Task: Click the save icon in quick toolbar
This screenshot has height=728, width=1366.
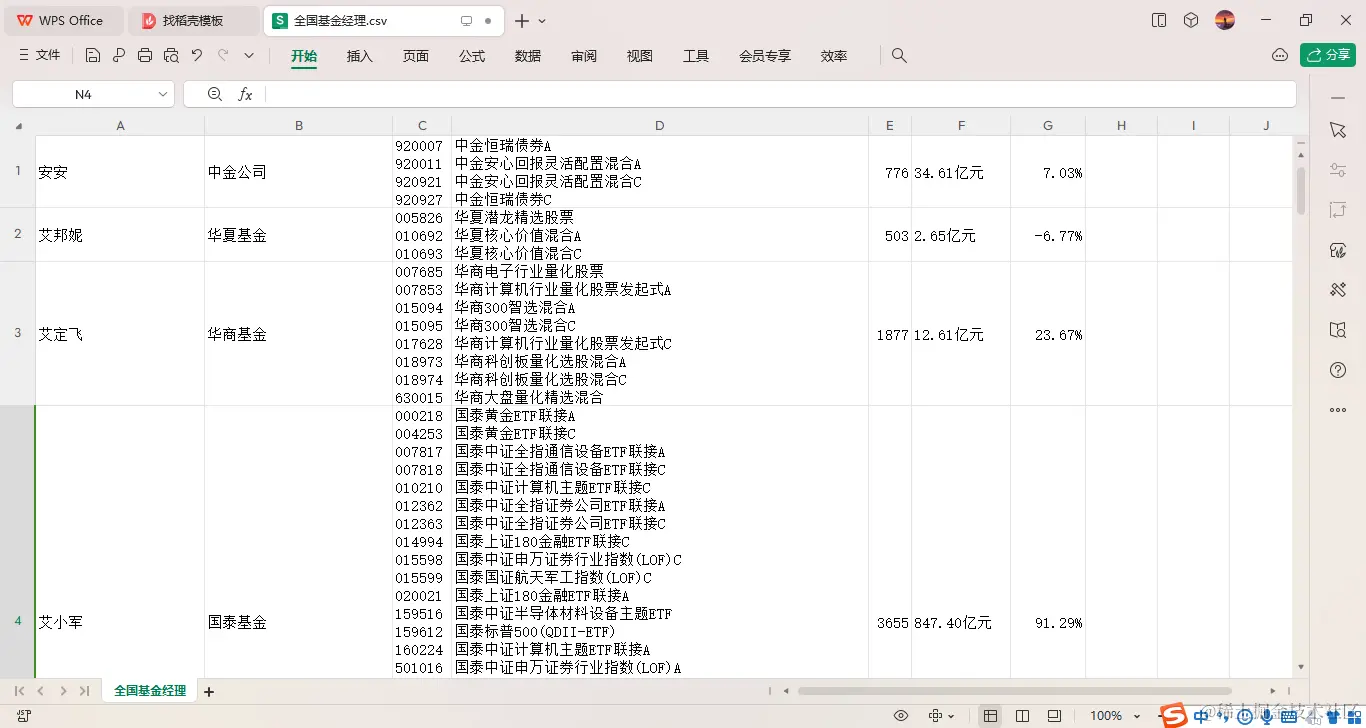Action: click(93, 56)
